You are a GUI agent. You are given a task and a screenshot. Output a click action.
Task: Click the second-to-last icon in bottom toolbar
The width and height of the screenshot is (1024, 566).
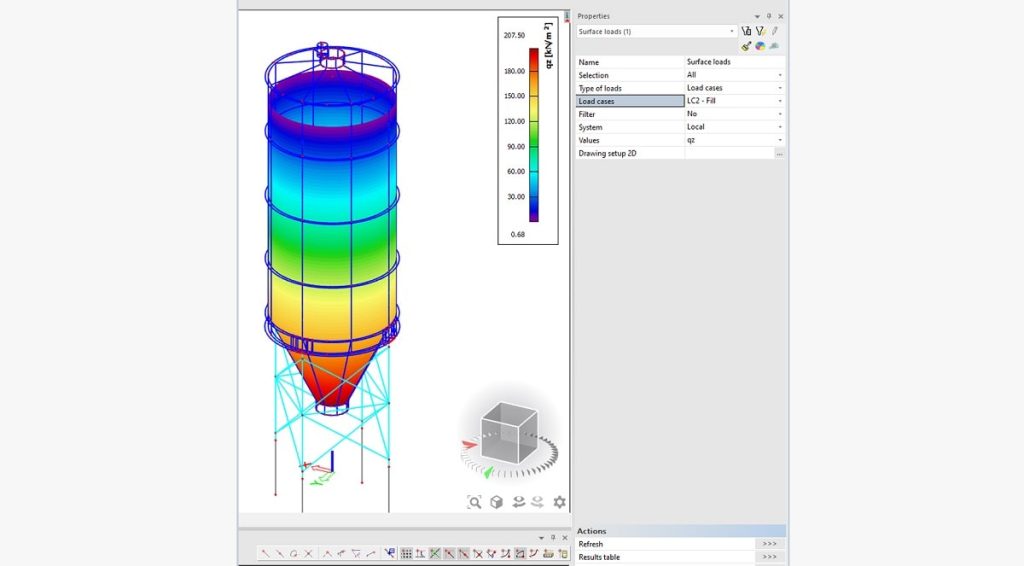point(548,554)
